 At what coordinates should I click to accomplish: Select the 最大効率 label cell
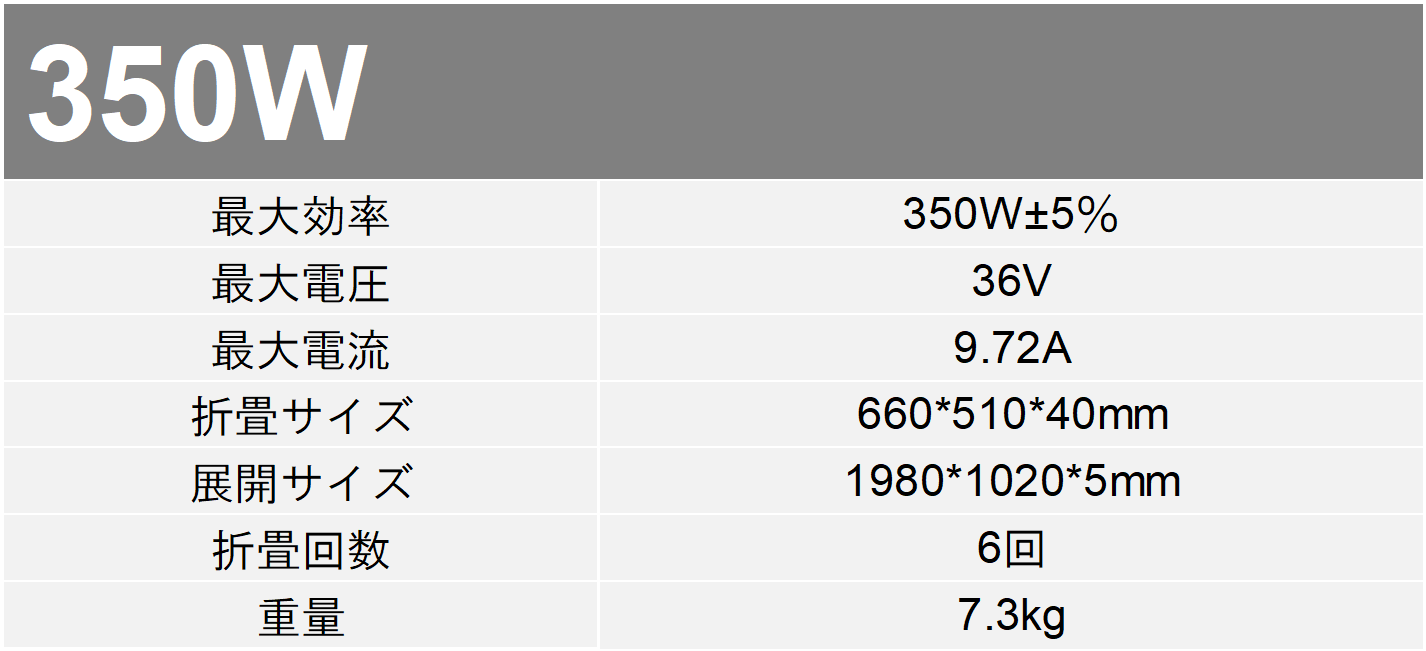(300, 216)
